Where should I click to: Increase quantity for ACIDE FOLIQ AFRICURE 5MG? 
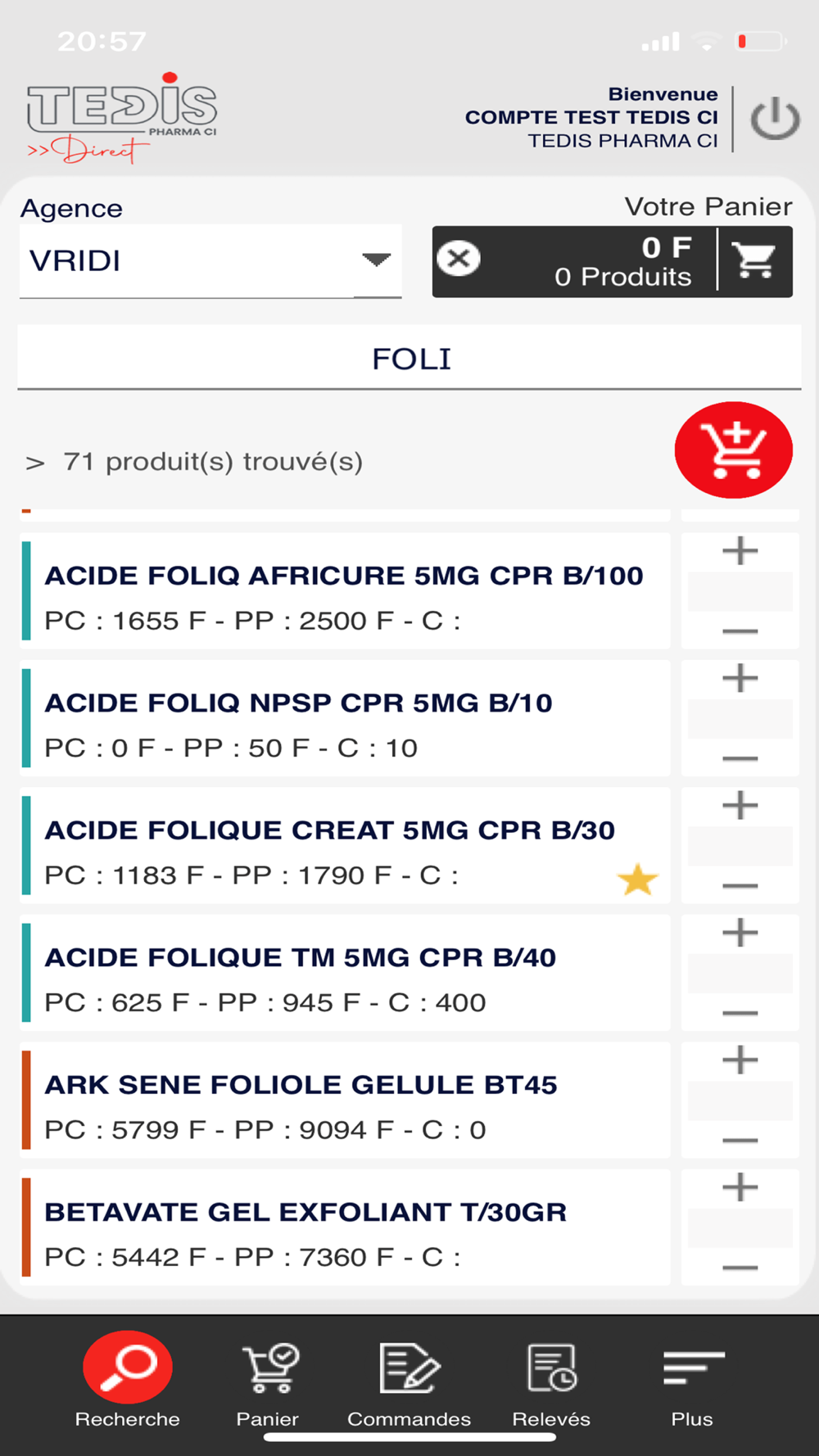coord(740,551)
